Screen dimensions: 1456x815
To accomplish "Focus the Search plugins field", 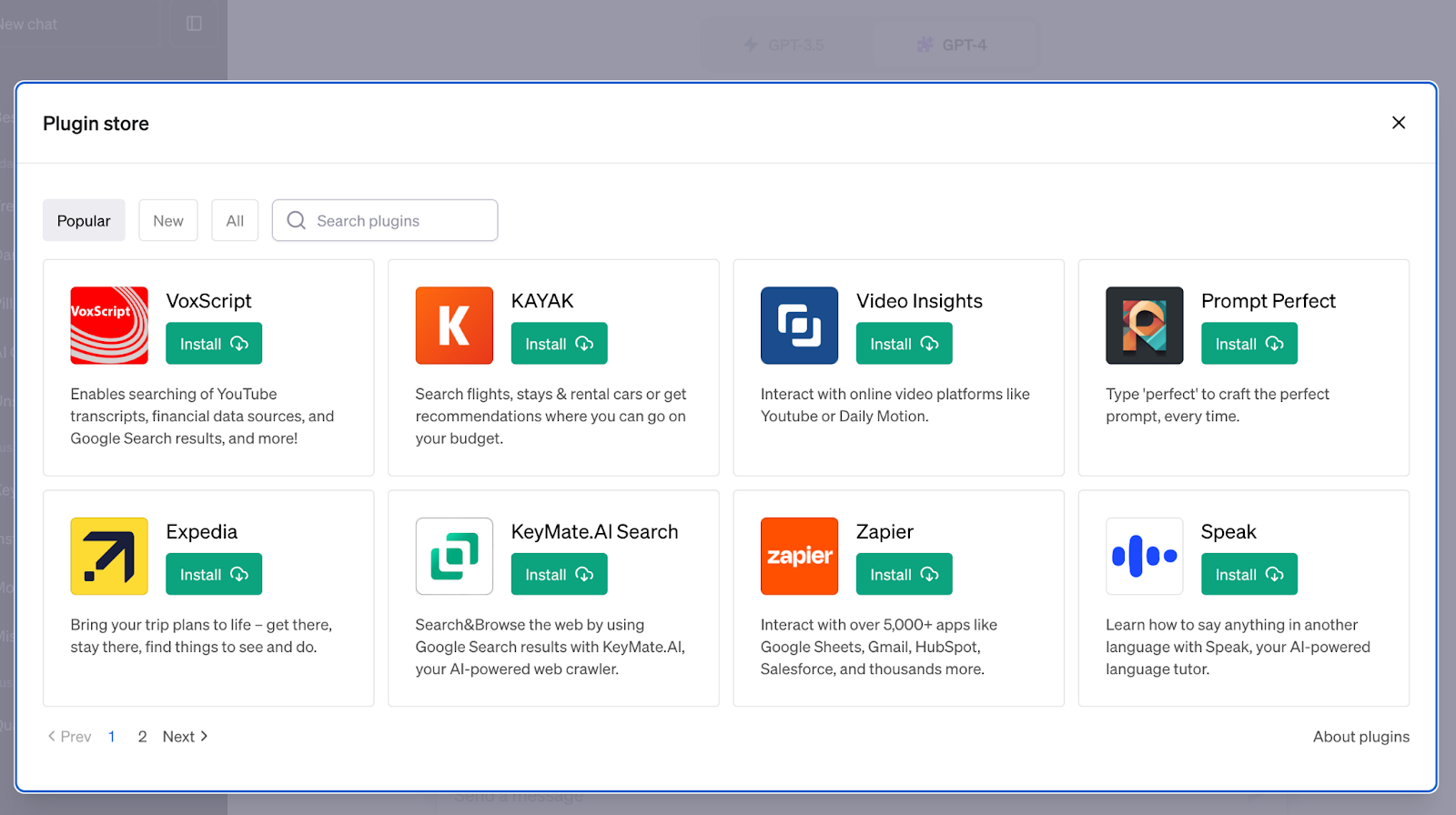I will point(400,221).
